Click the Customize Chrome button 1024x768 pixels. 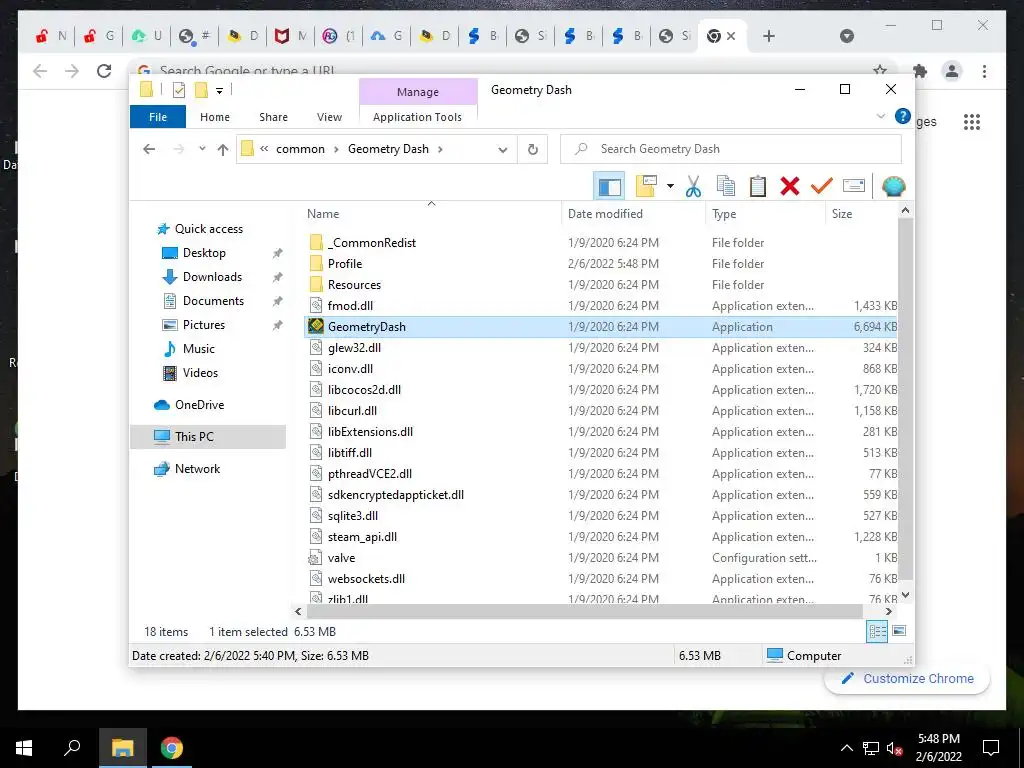(x=907, y=679)
